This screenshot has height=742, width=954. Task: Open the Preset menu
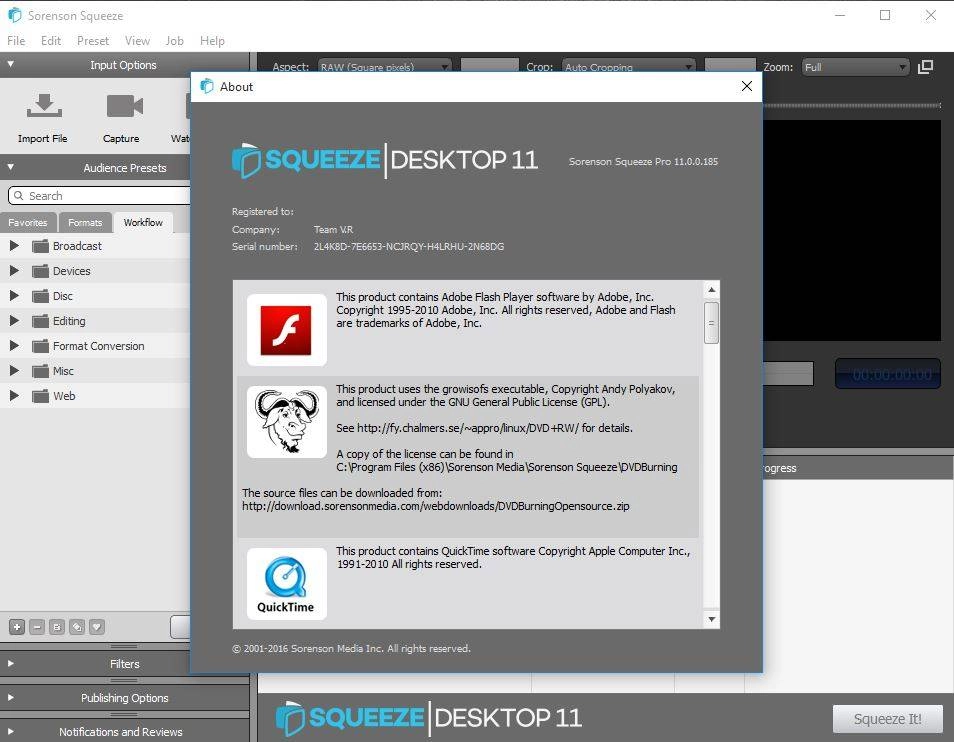[93, 41]
